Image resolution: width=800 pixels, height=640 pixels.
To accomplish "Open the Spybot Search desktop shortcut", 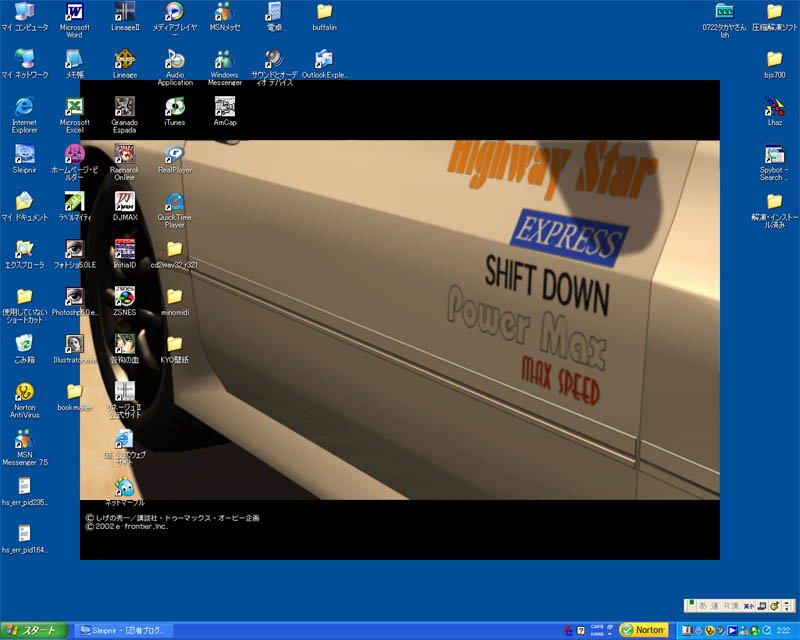I will 774,155.
